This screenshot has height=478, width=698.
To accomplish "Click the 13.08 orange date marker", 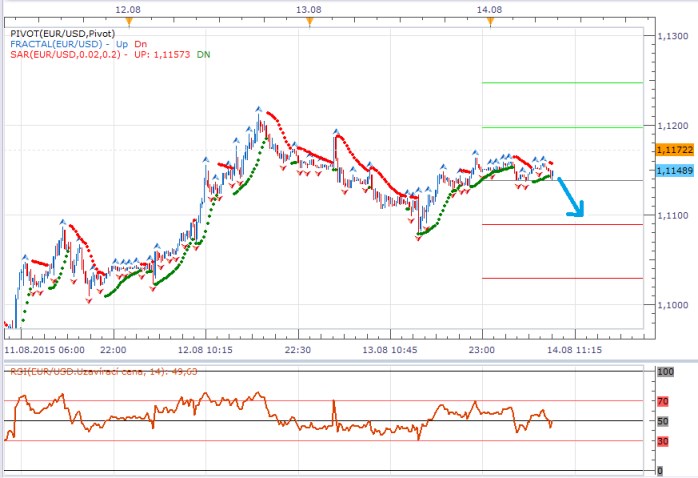I will point(309,20).
